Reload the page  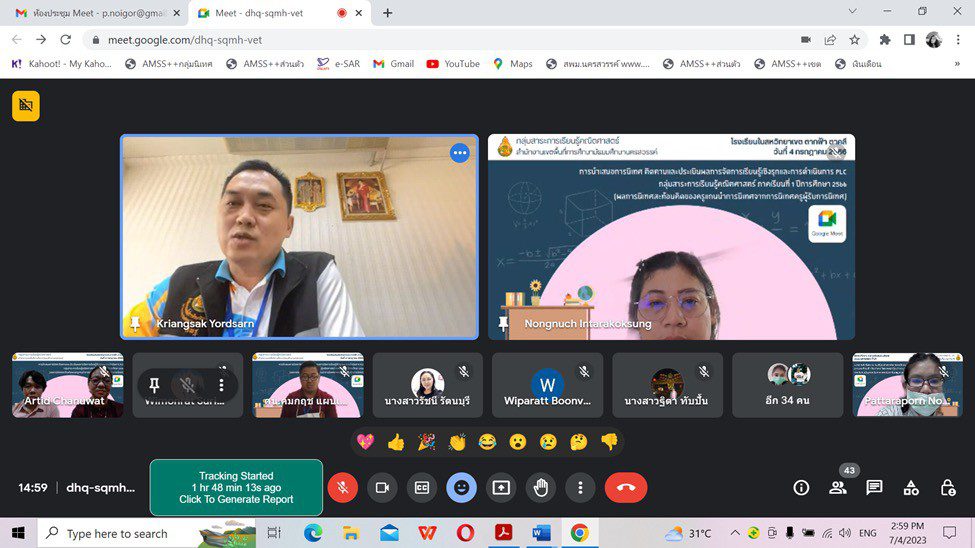click(x=65, y=40)
